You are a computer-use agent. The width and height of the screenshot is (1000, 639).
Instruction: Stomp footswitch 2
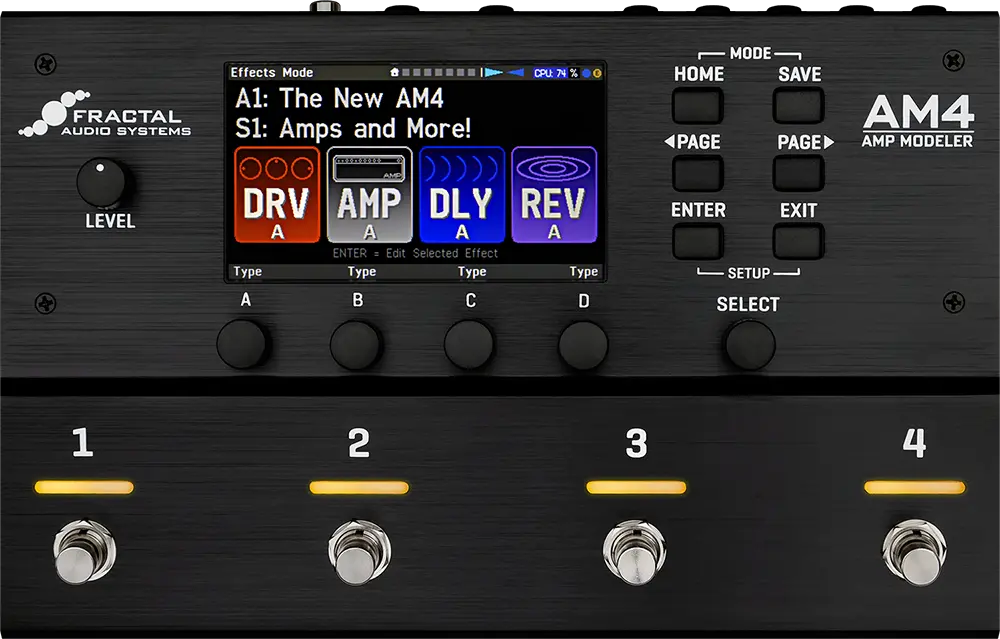(360, 552)
